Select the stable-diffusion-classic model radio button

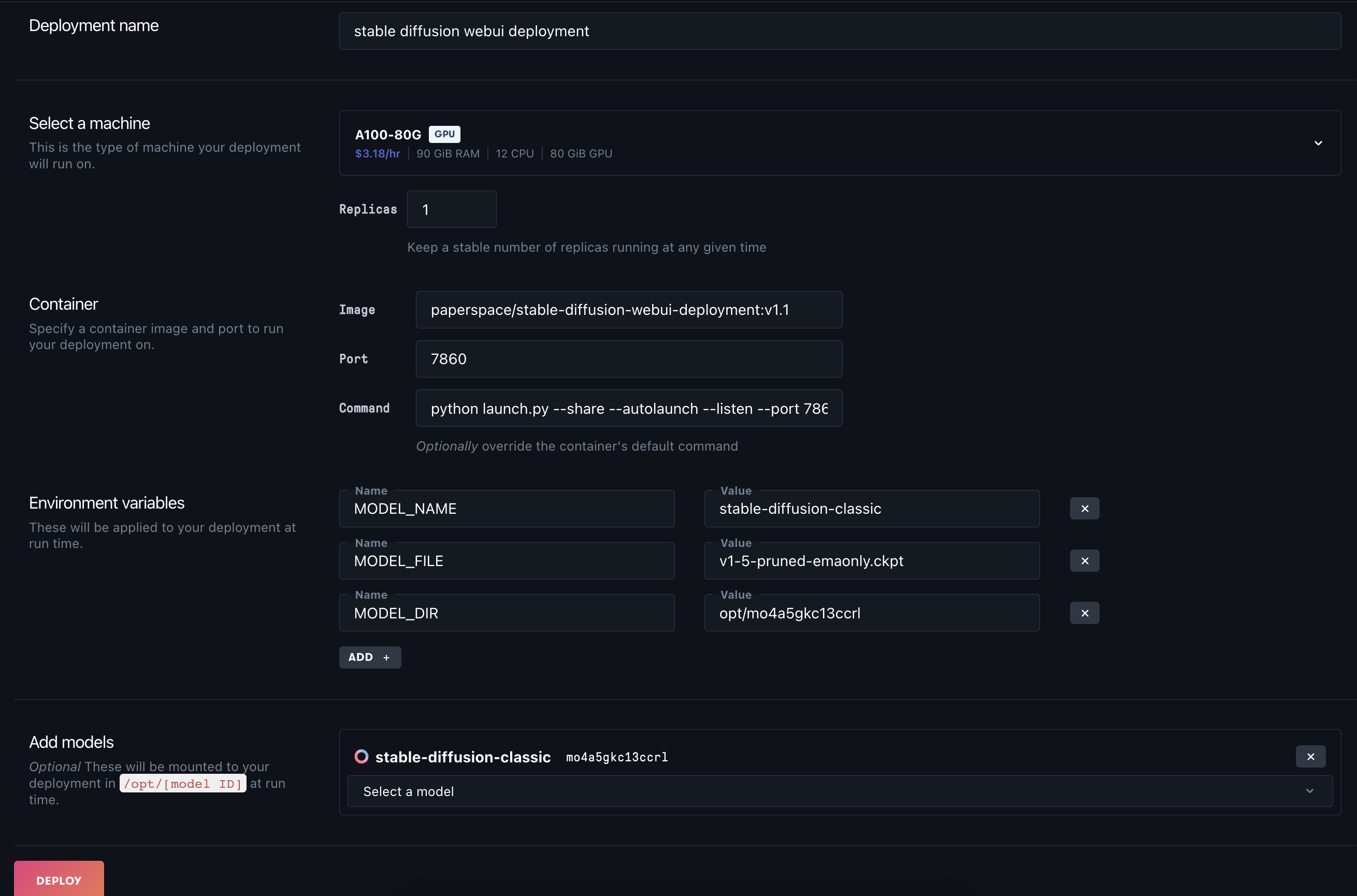click(x=361, y=756)
